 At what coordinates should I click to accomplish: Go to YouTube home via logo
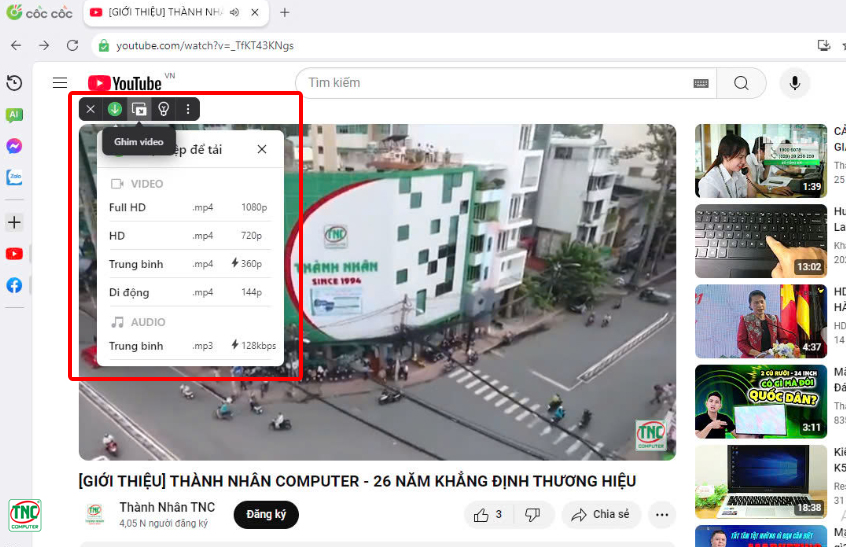pyautogui.click(x=125, y=83)
